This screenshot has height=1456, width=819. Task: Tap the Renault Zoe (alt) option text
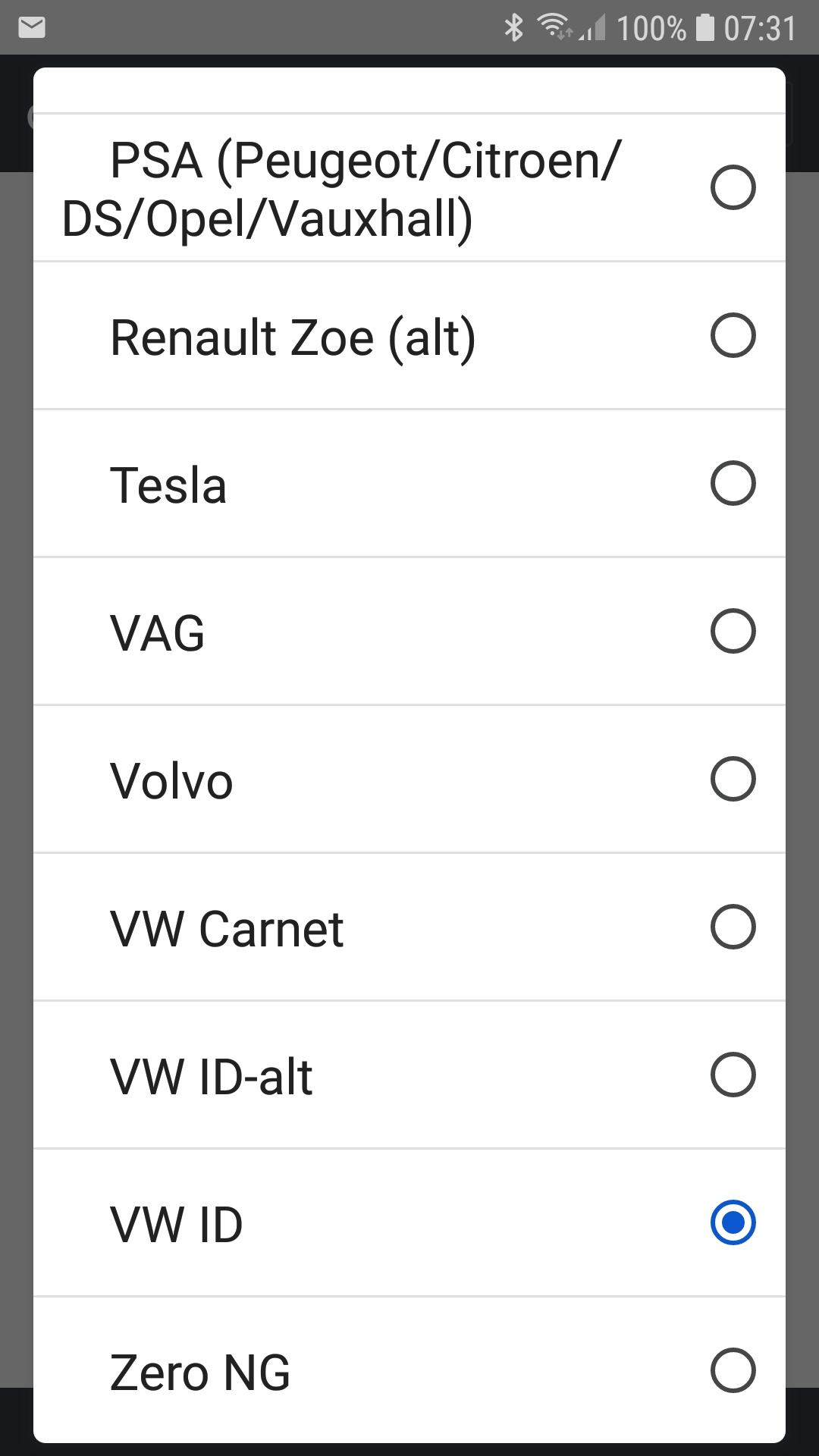293,337
